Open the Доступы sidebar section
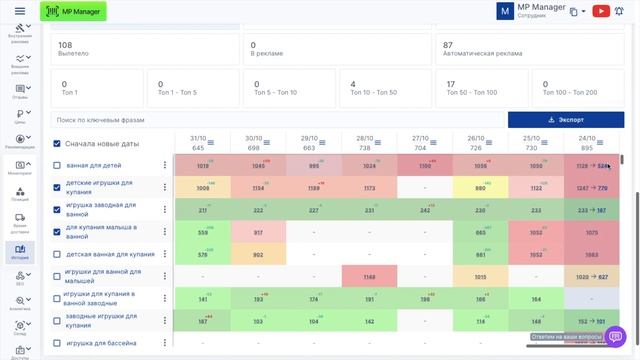640x360 pixels. [x=20, y=352]
